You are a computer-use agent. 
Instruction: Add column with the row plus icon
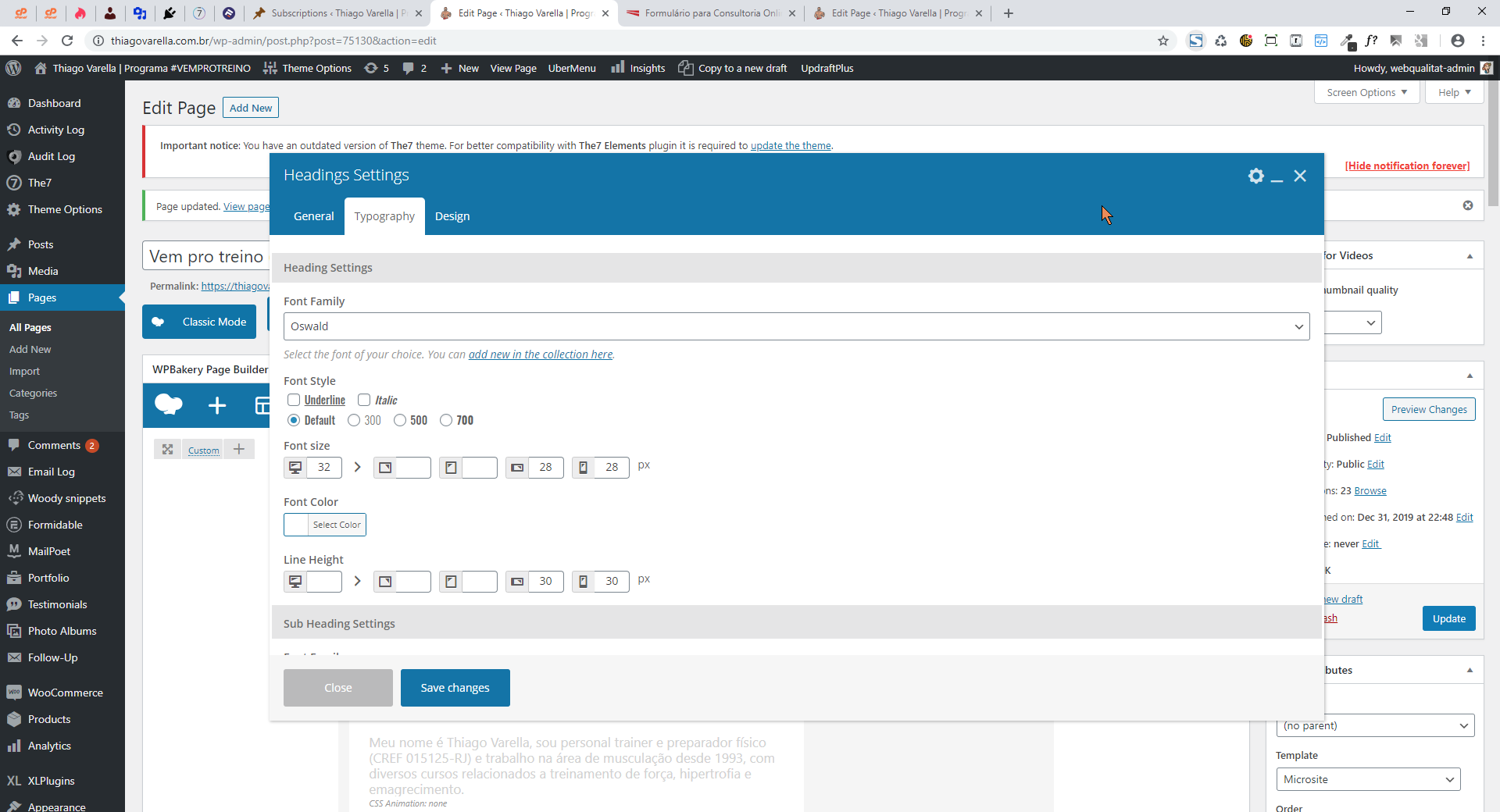pos(239,449)
